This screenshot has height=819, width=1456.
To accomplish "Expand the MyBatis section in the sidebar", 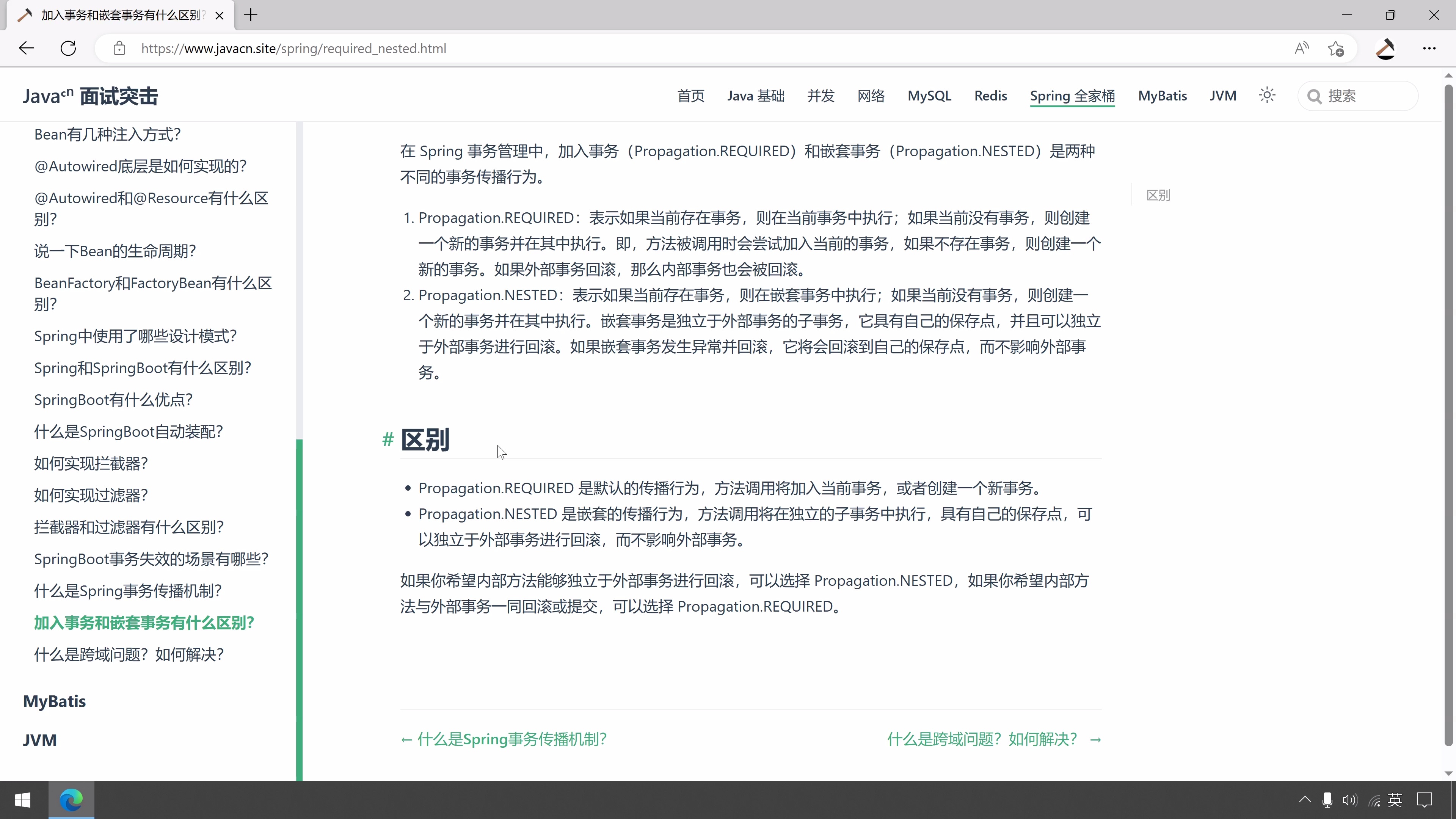I will [54, 701].
